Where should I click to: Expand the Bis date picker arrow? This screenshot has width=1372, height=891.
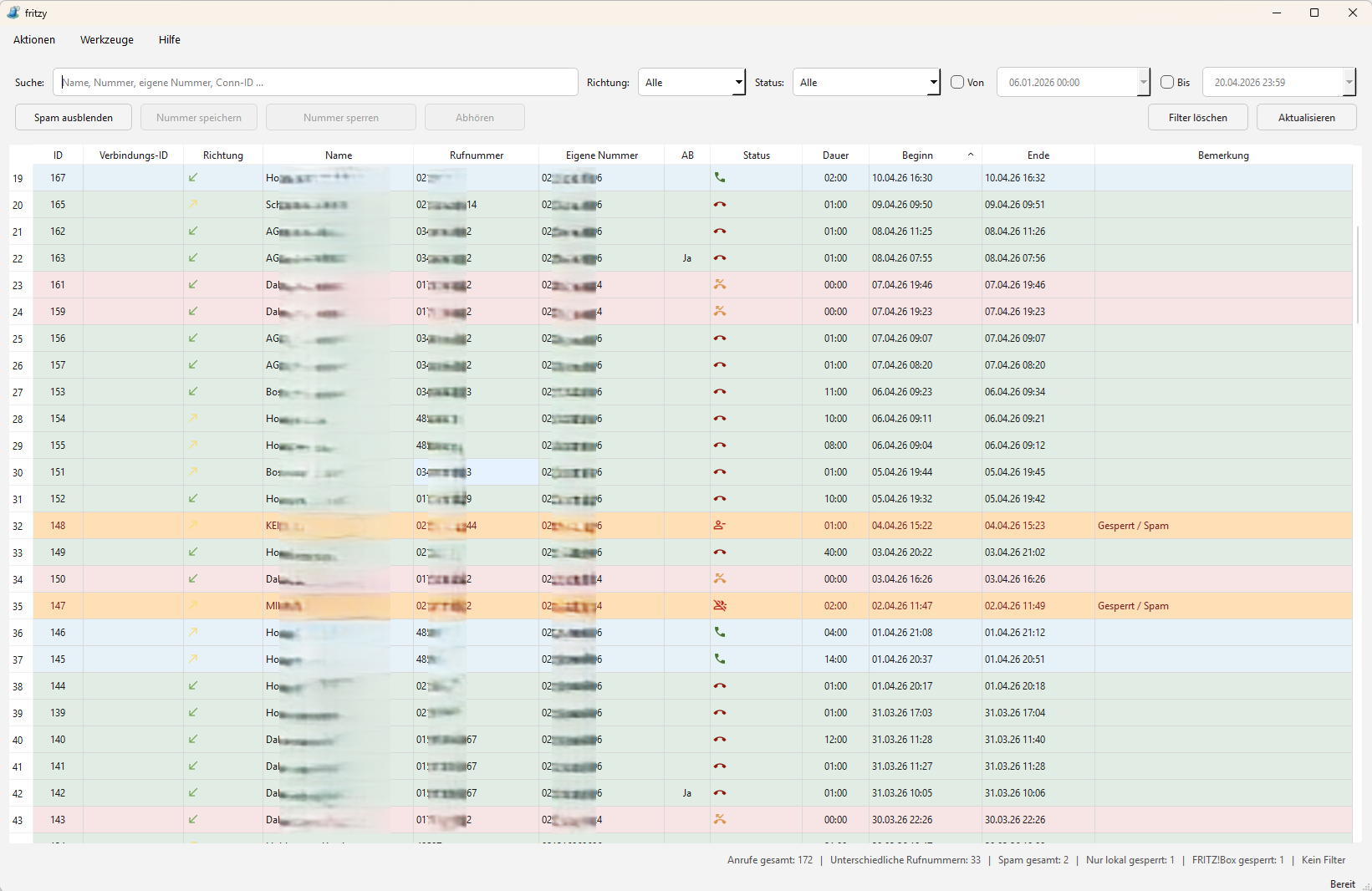pyautogui.click(x=1349, y=82)
